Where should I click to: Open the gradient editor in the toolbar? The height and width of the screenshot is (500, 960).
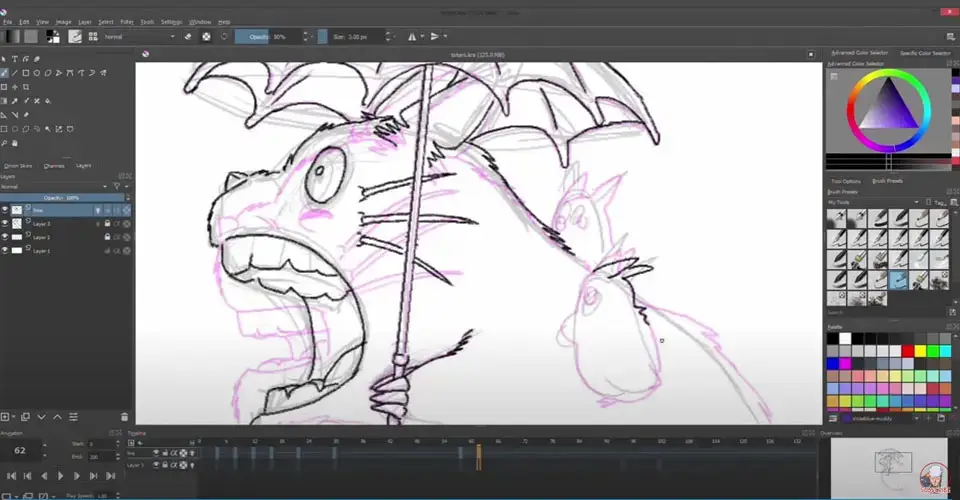(x=12, y=37)
